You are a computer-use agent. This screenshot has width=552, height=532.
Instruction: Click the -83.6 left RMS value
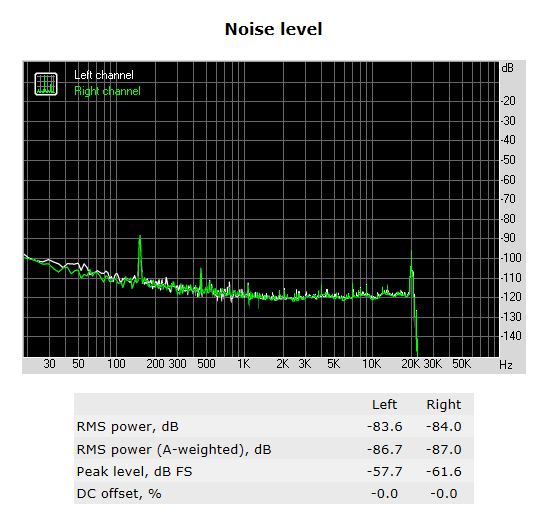point(384,427)
